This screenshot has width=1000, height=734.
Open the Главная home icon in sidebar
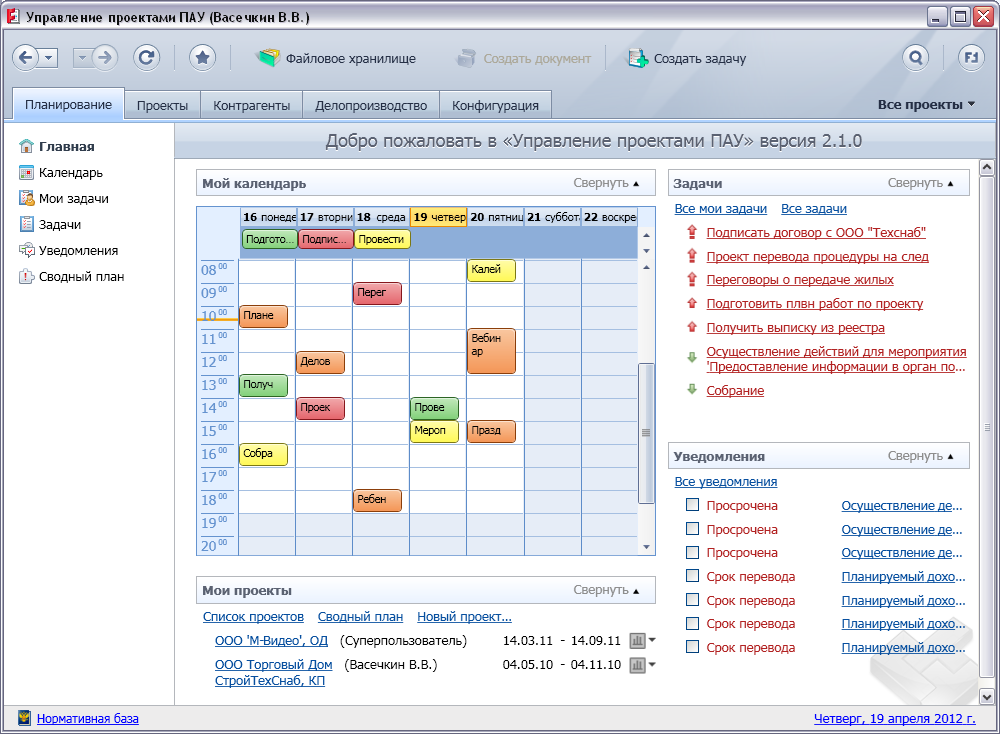(26, 147)
